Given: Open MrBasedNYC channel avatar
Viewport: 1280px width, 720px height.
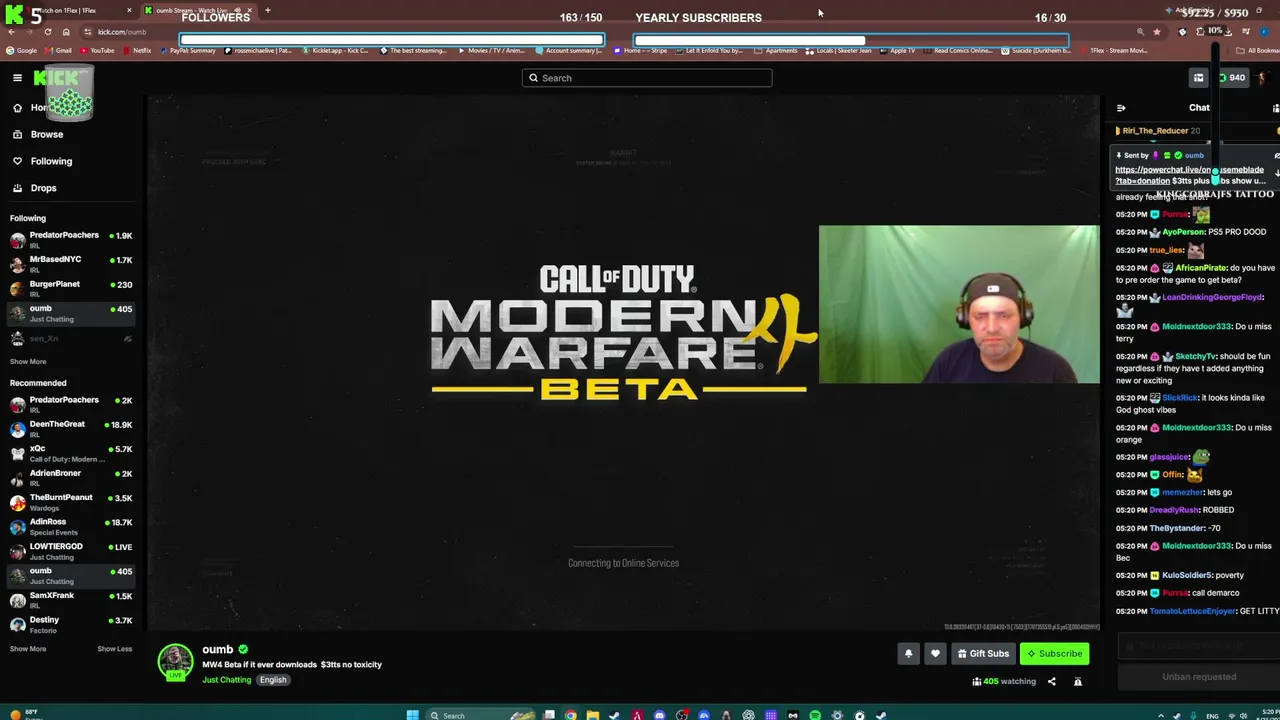Looking at the screenshot, I should pyautogui.click(x=17, y=264).
